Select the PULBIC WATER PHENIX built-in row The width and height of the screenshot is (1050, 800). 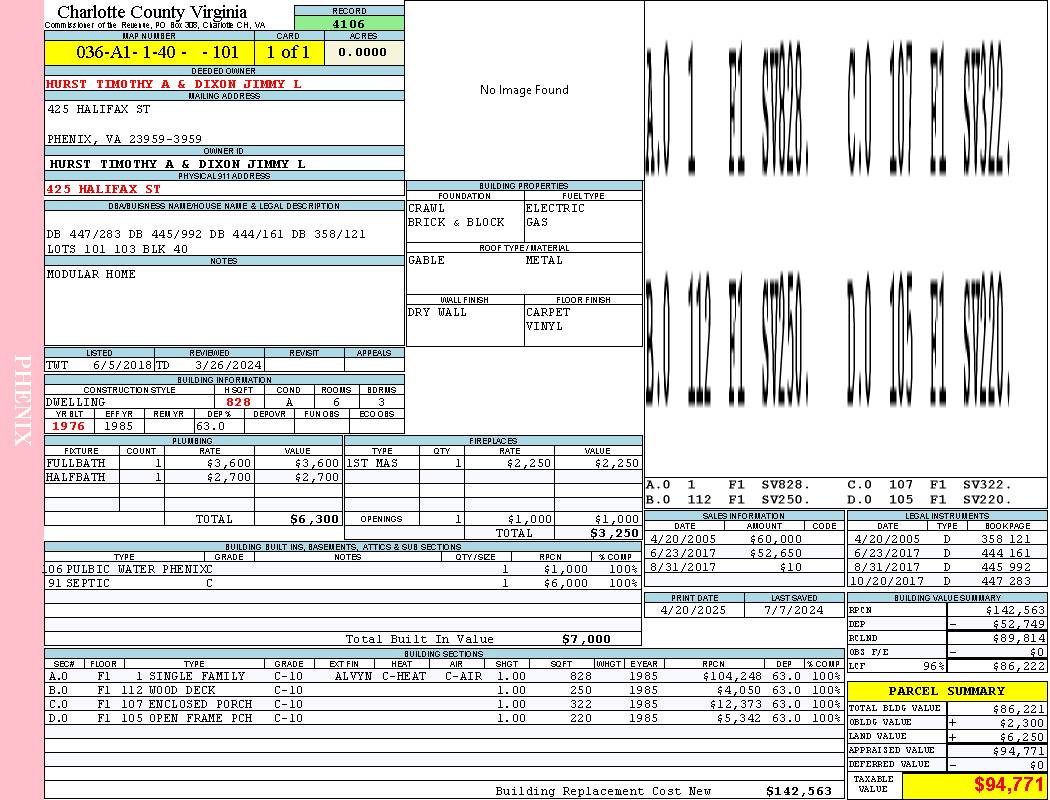(x=343, y=569)
